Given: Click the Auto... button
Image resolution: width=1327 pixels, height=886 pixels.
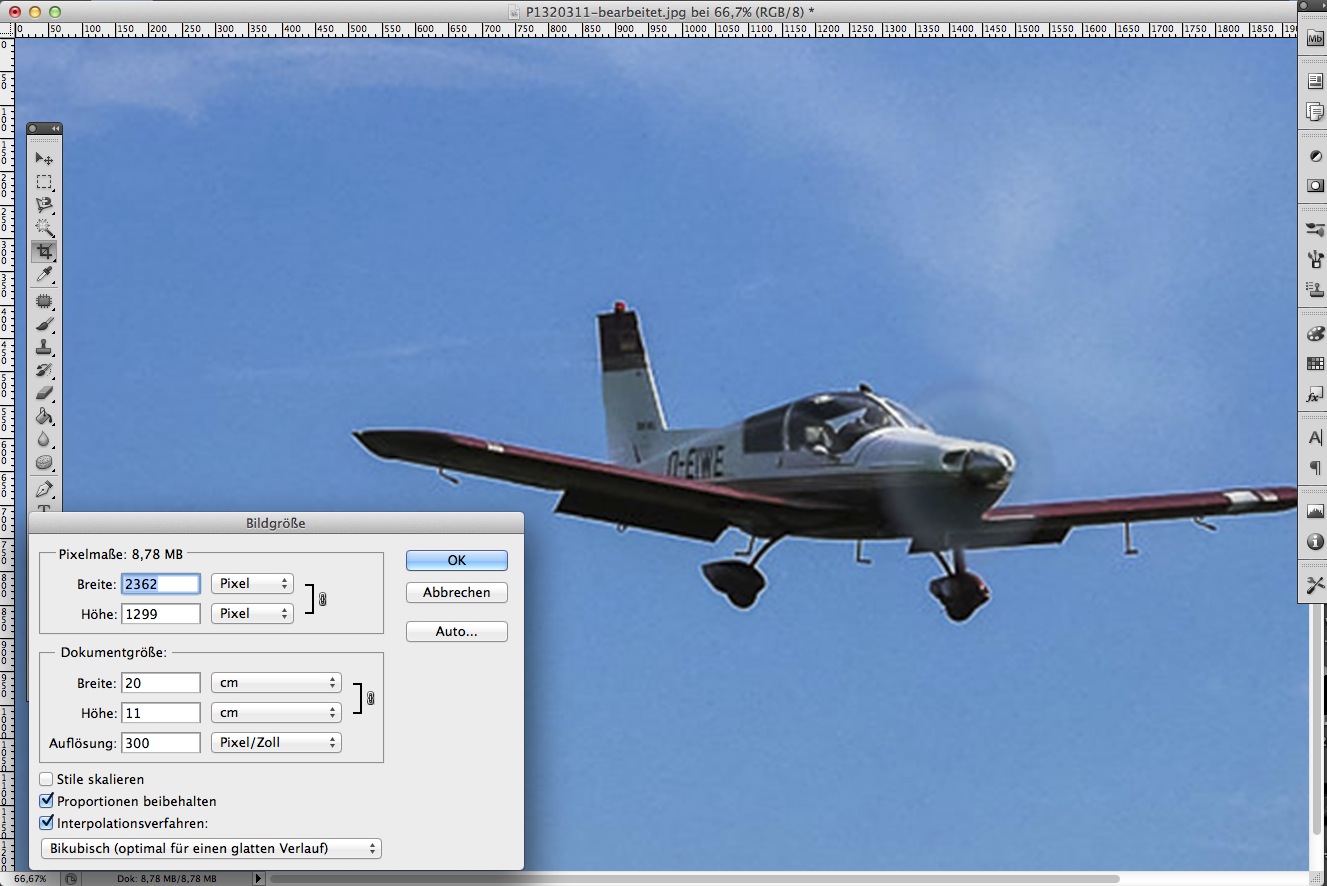Looking at the screenshot, I should (x=456, y=631).
